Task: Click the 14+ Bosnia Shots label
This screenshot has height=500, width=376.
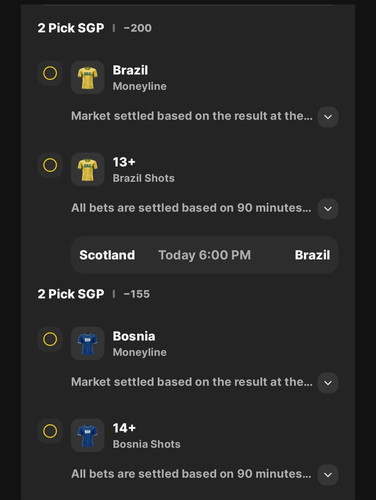Action: tap(146, 436)
